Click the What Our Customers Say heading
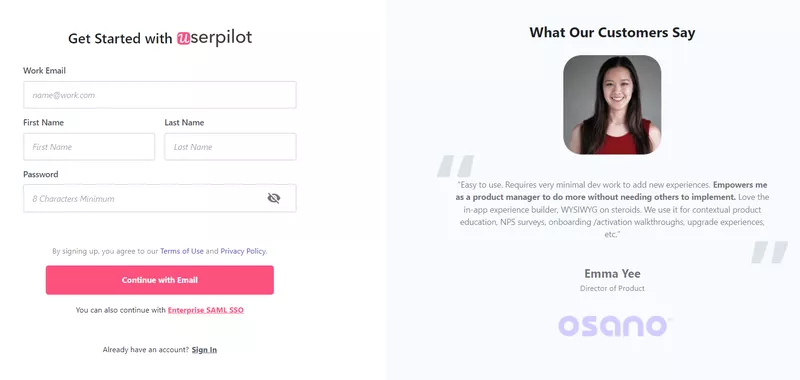 (612, 33)
